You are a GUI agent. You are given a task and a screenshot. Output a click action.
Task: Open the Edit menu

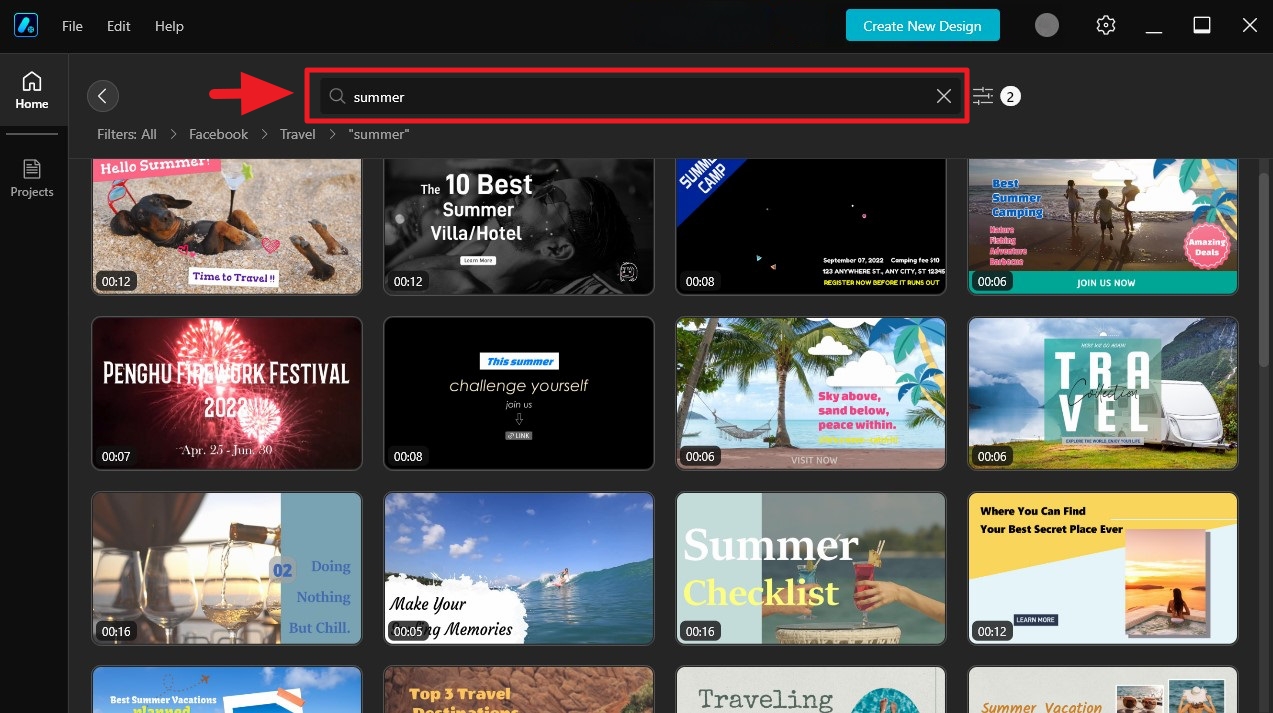[118, 26]
